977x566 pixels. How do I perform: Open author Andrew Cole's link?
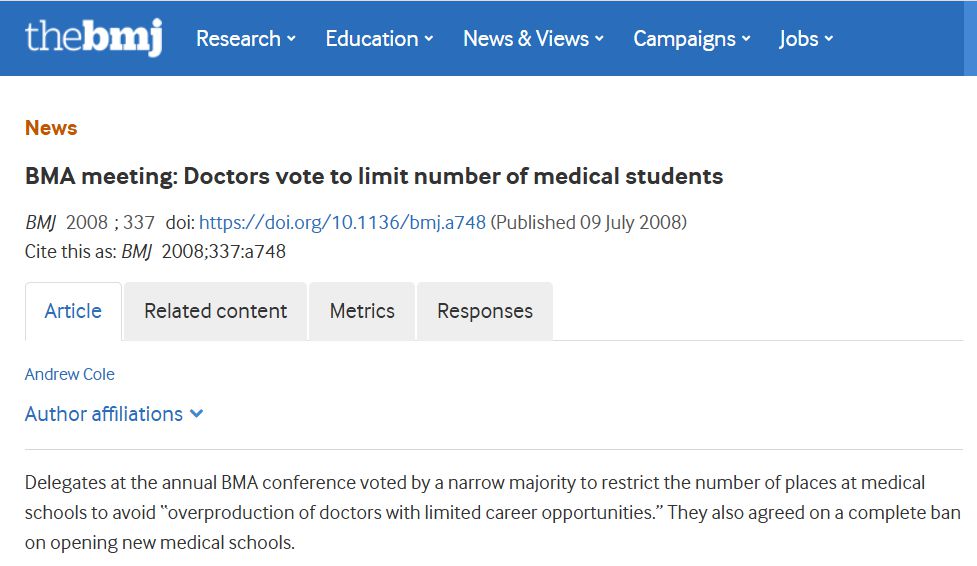[x=70, y=374]
